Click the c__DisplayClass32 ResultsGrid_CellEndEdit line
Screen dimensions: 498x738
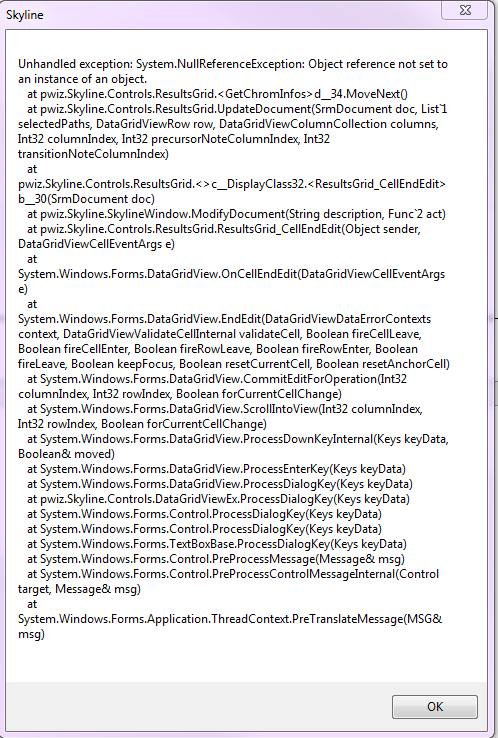click(232, 184)
